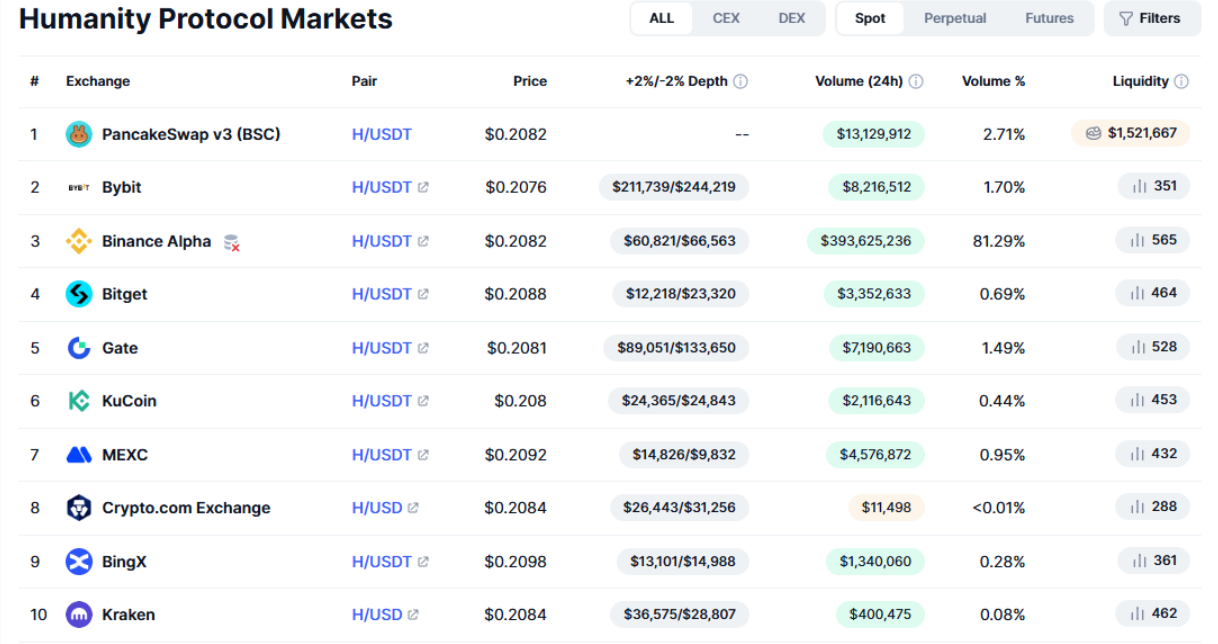Click the PancakeSwap v3 exchange logo

click(79, 134)
